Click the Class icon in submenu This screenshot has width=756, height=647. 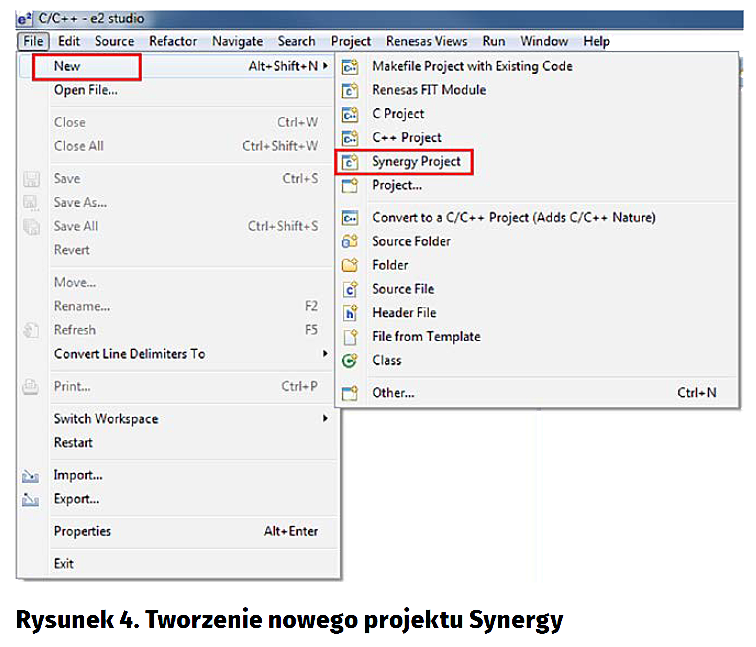pyautogui.click(x=350, y=361)
